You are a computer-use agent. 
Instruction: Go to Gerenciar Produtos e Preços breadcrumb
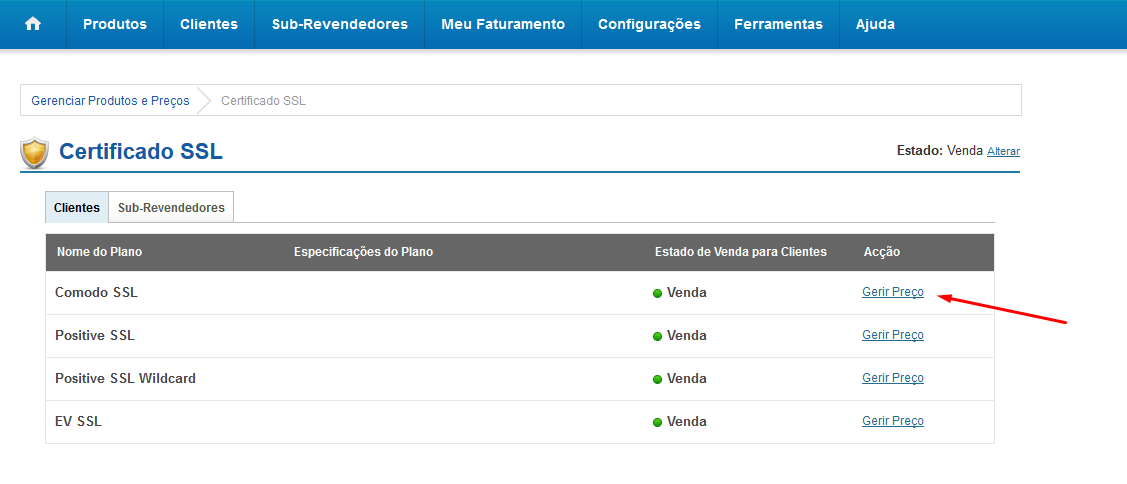click(110, 101)
